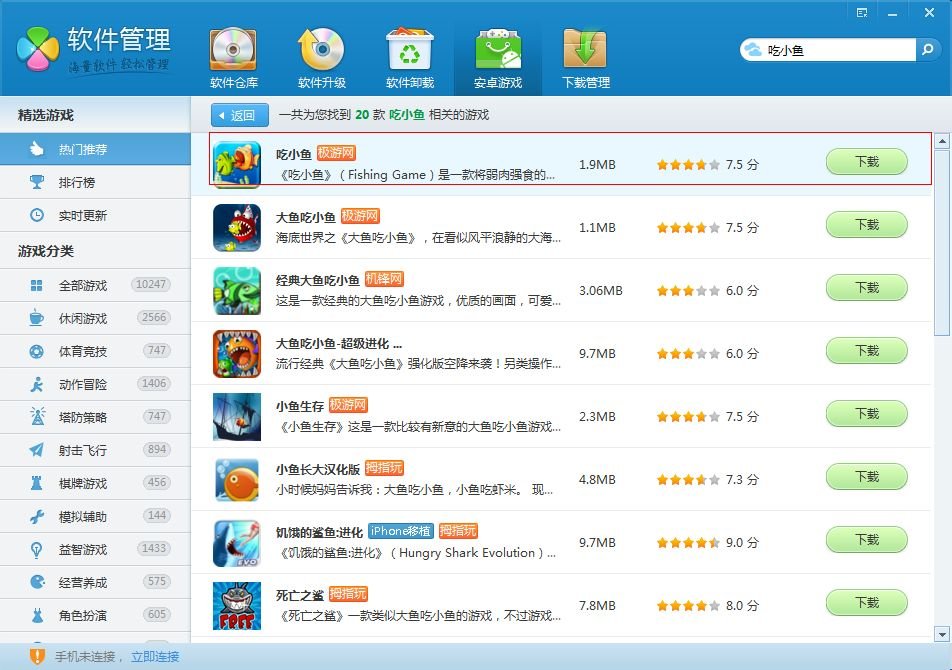Open the title bar menu icon
Viewport: 952px width, 670px height.
pos(862,13)
